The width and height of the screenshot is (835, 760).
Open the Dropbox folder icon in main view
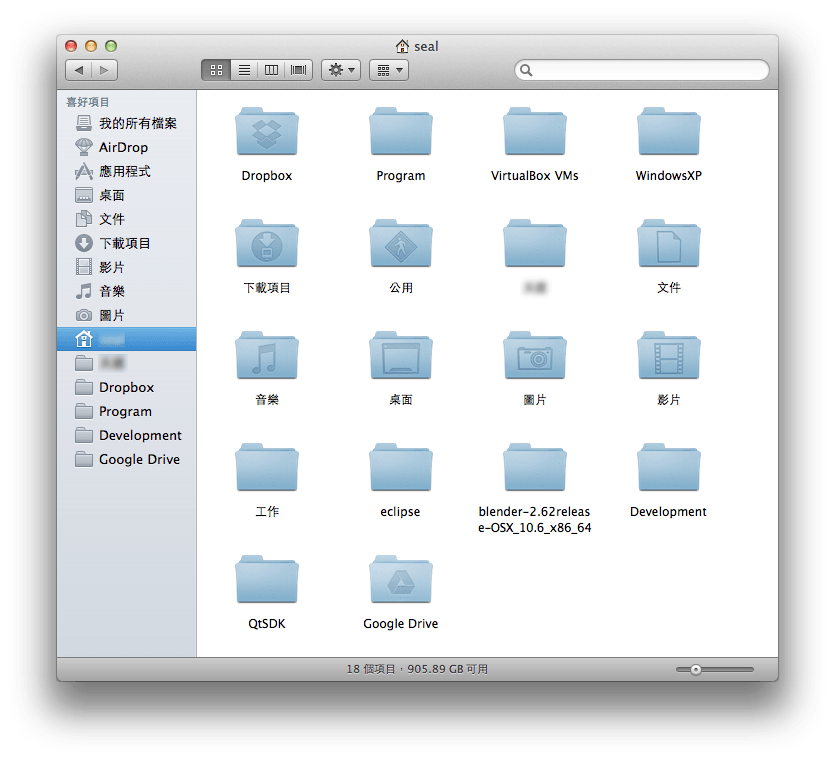point(266,133)
